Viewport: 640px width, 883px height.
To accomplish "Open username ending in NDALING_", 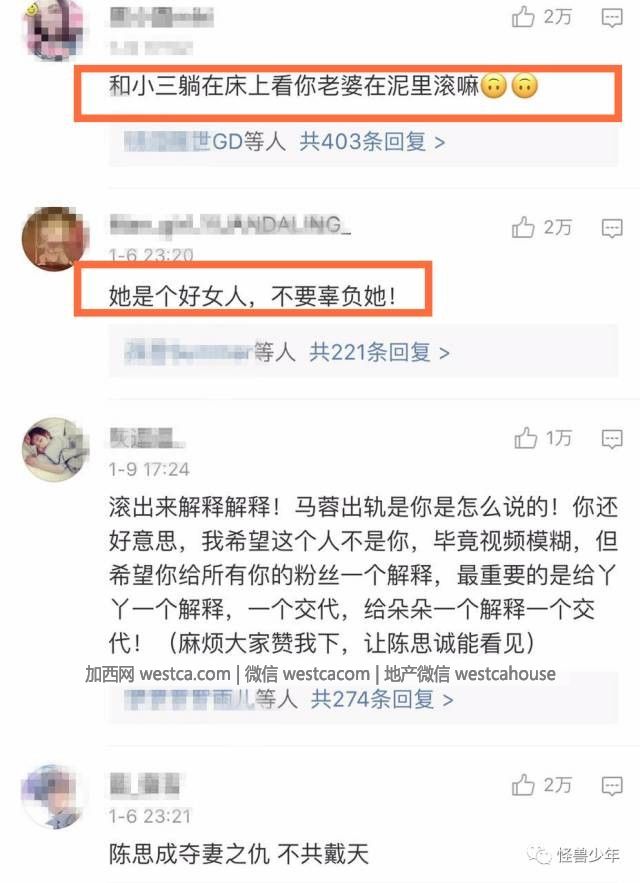I will pyautogui.click(x=230, y=225).
